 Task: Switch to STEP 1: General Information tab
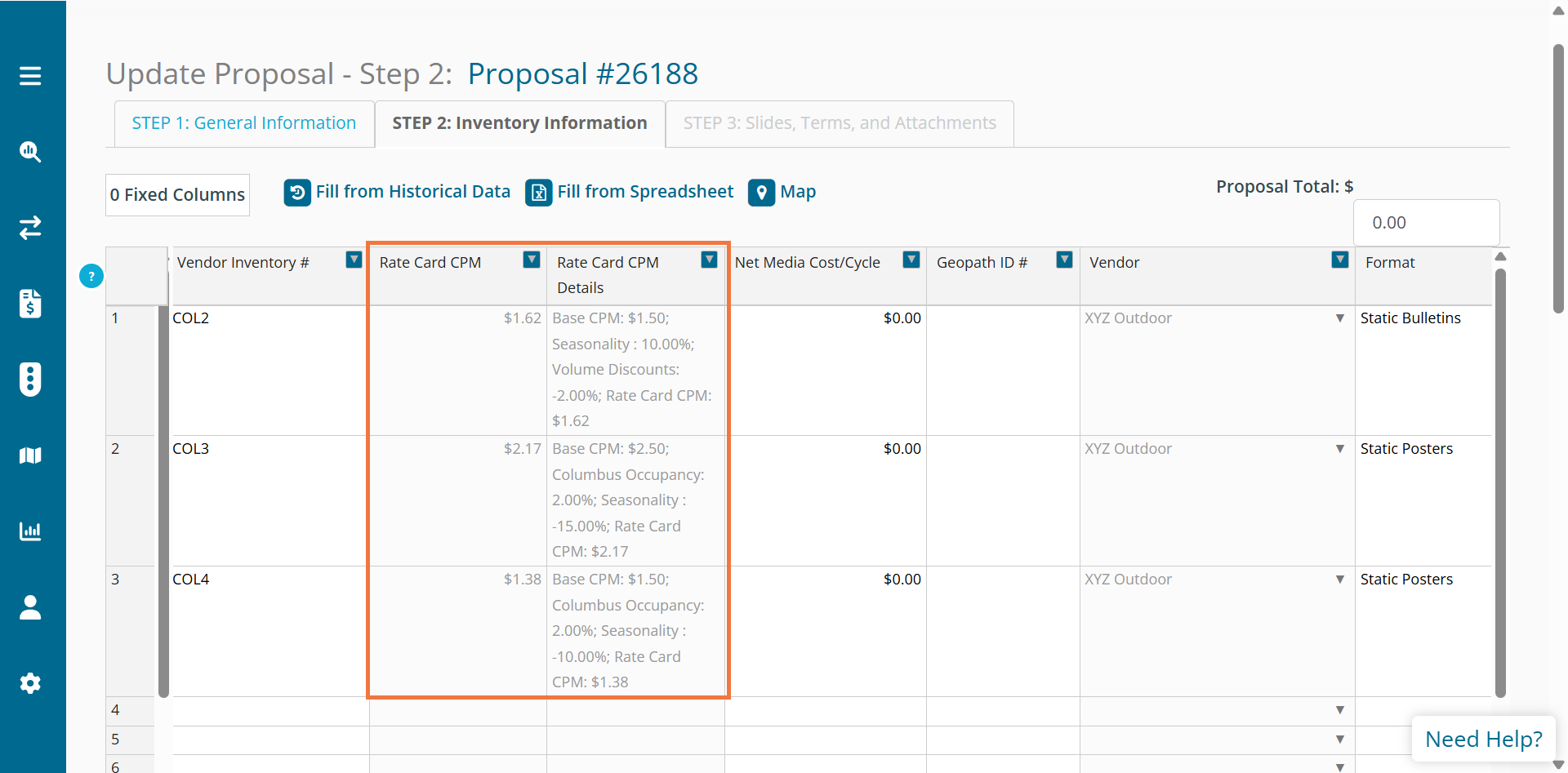pyautogui.click(x=243, y=123)
